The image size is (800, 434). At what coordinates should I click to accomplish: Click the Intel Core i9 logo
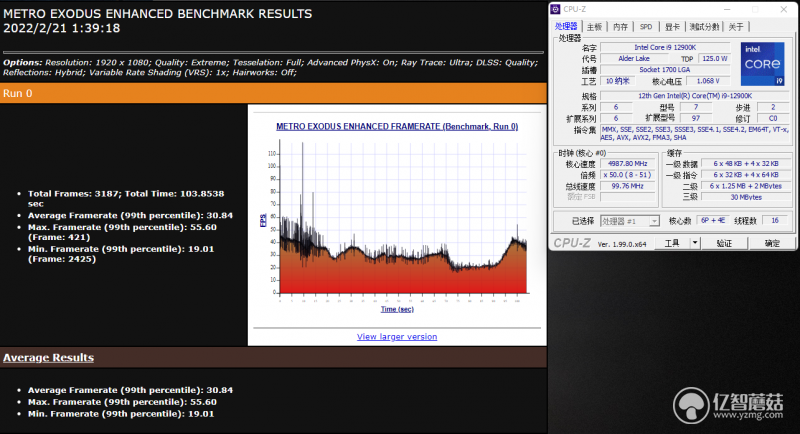(x=762, y=64)
